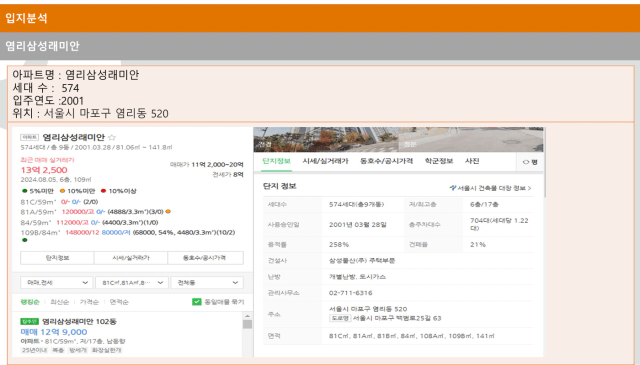Viewport: 640px width, 365px height.
Task: Click the 개별난방, 도시가스 heating value
Action: (x=357, y=276)
